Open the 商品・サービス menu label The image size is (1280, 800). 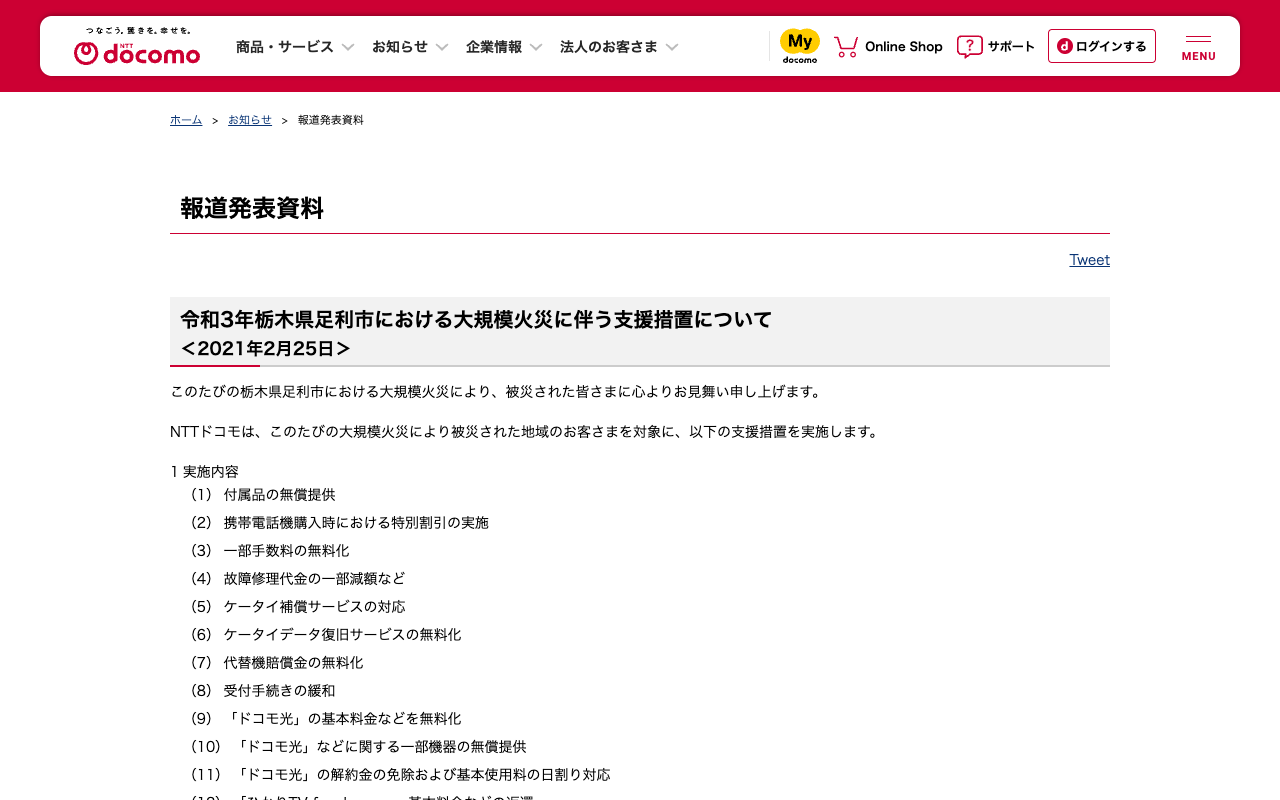(285, 47)
